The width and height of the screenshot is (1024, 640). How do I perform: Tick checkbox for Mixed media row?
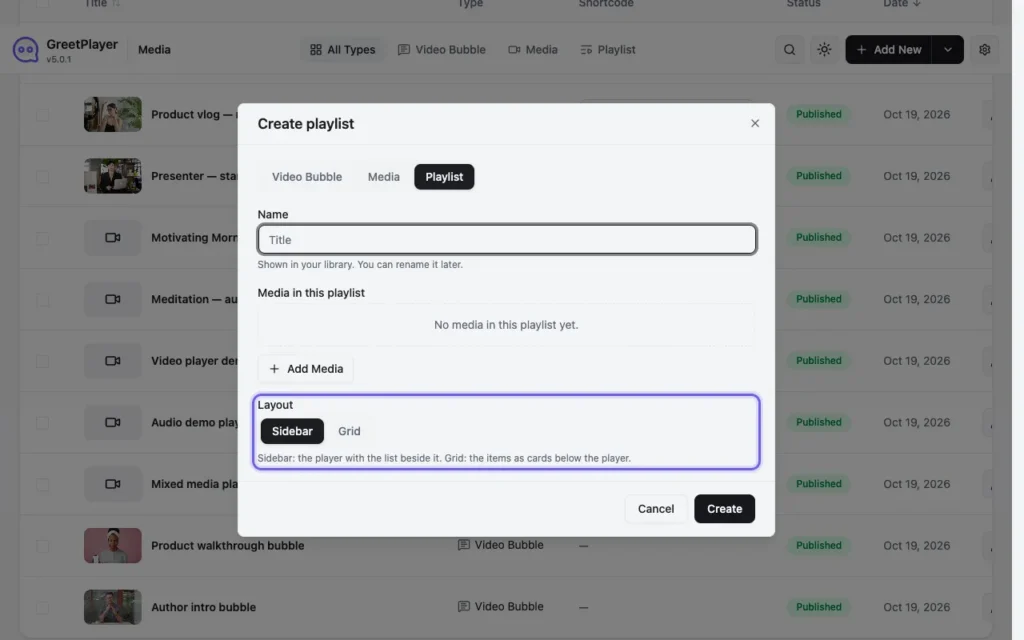[x=42, y=485]
